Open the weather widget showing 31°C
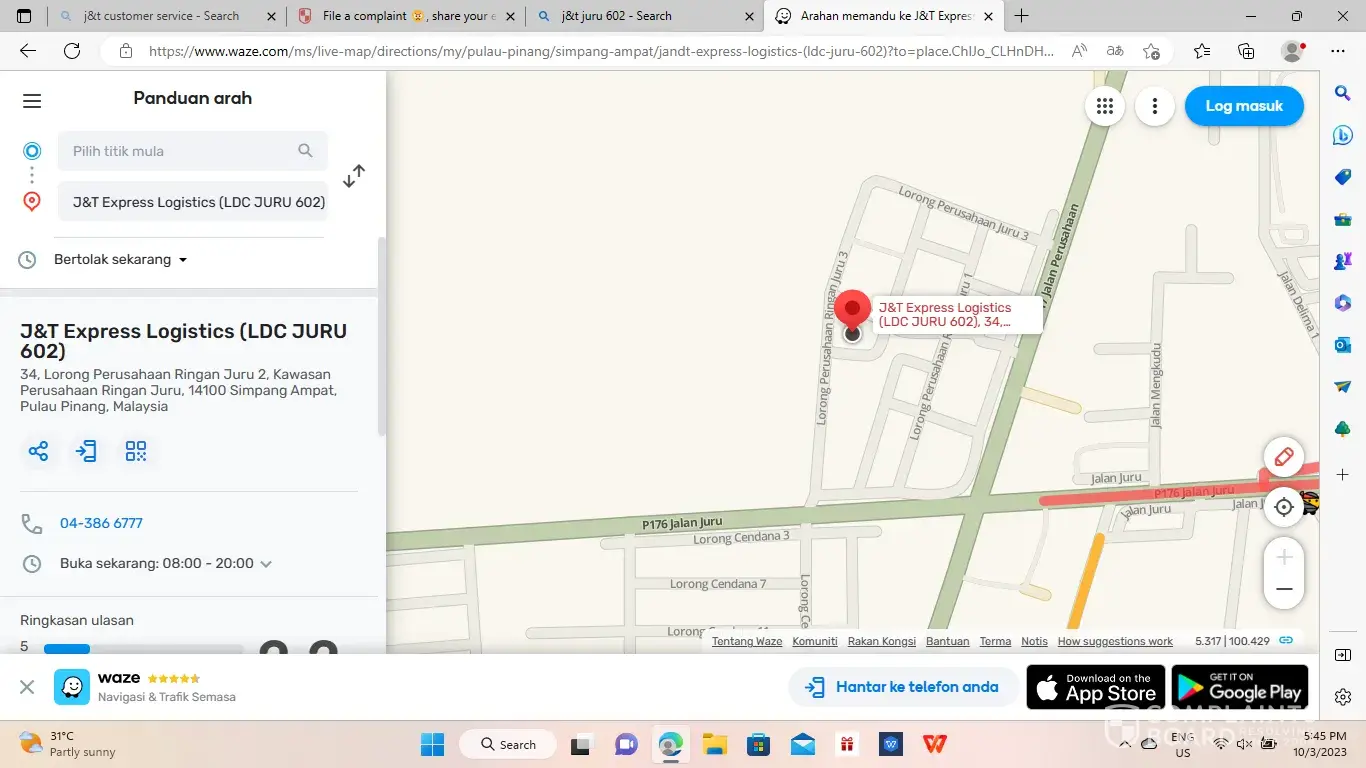Viewport: 1366px width, 768px height. [68, 744]
